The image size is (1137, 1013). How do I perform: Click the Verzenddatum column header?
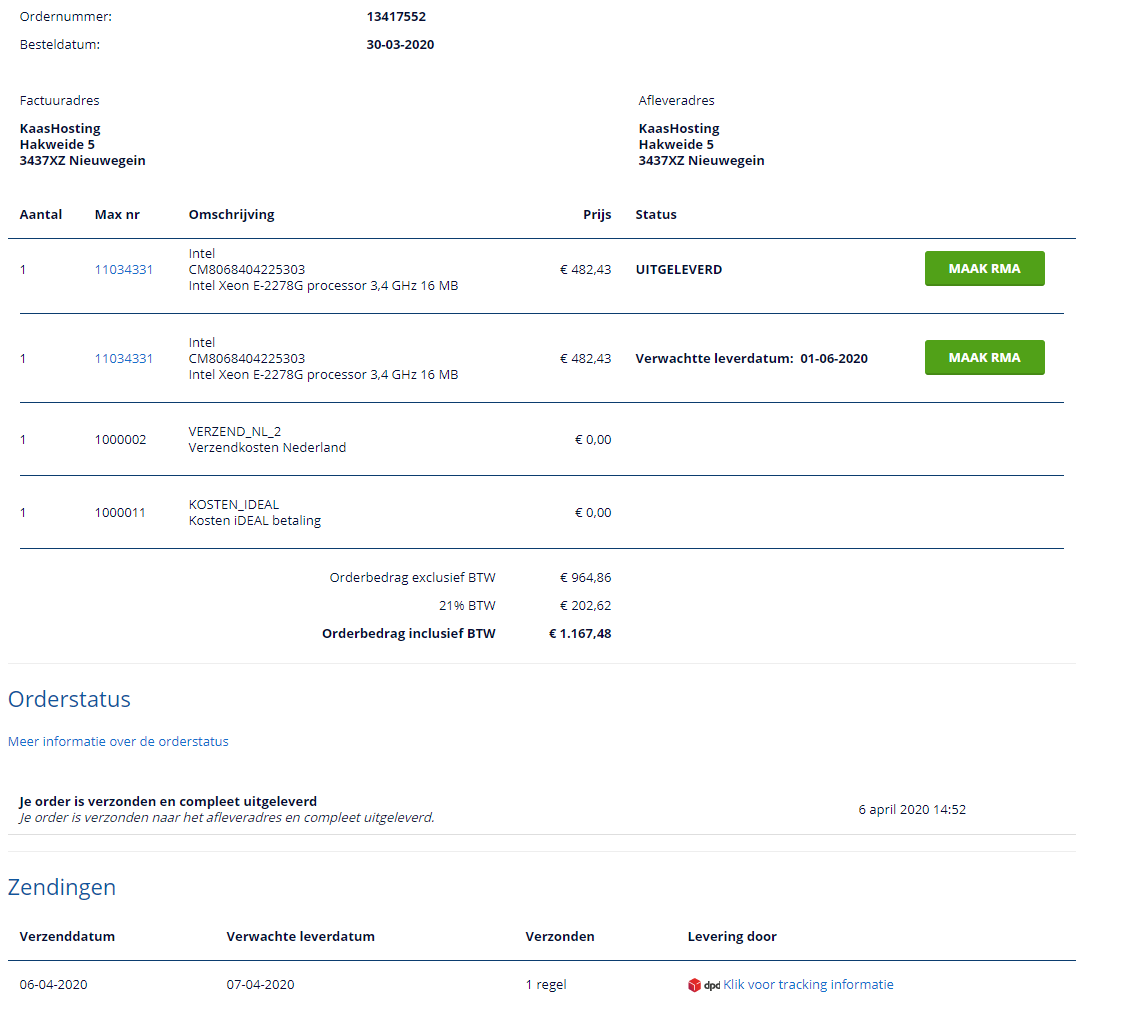click(x=67, y=937)
